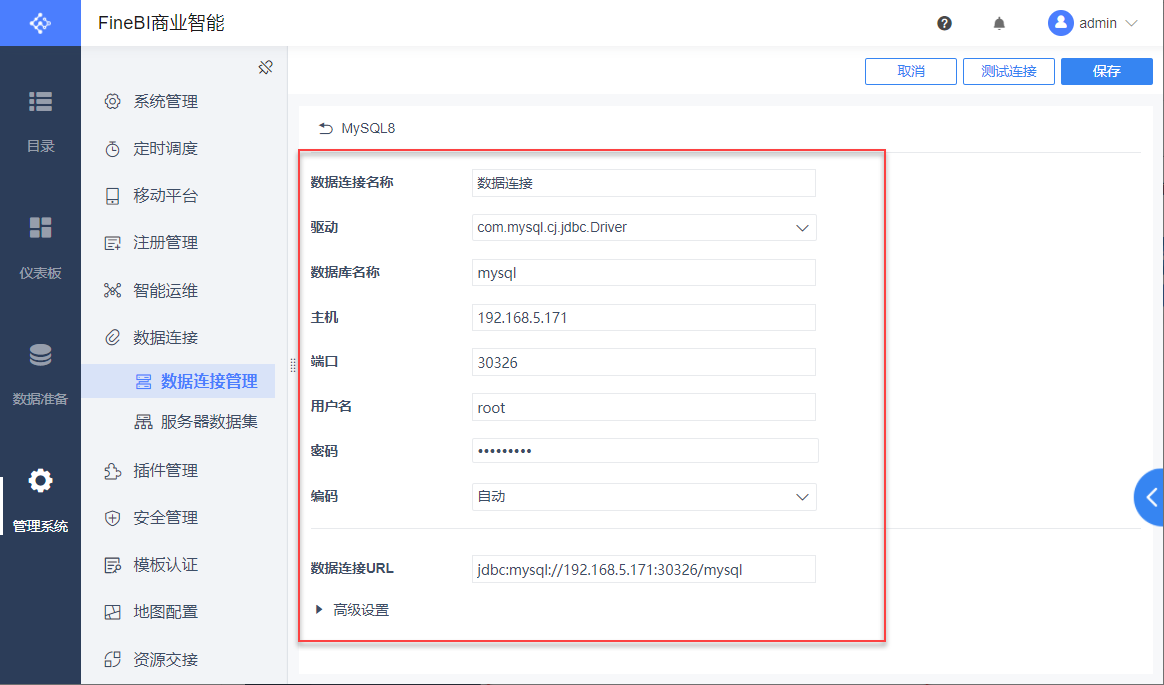Open the help question mark icon
This screenshot has width=1164, height=685.
click(944, 23)
